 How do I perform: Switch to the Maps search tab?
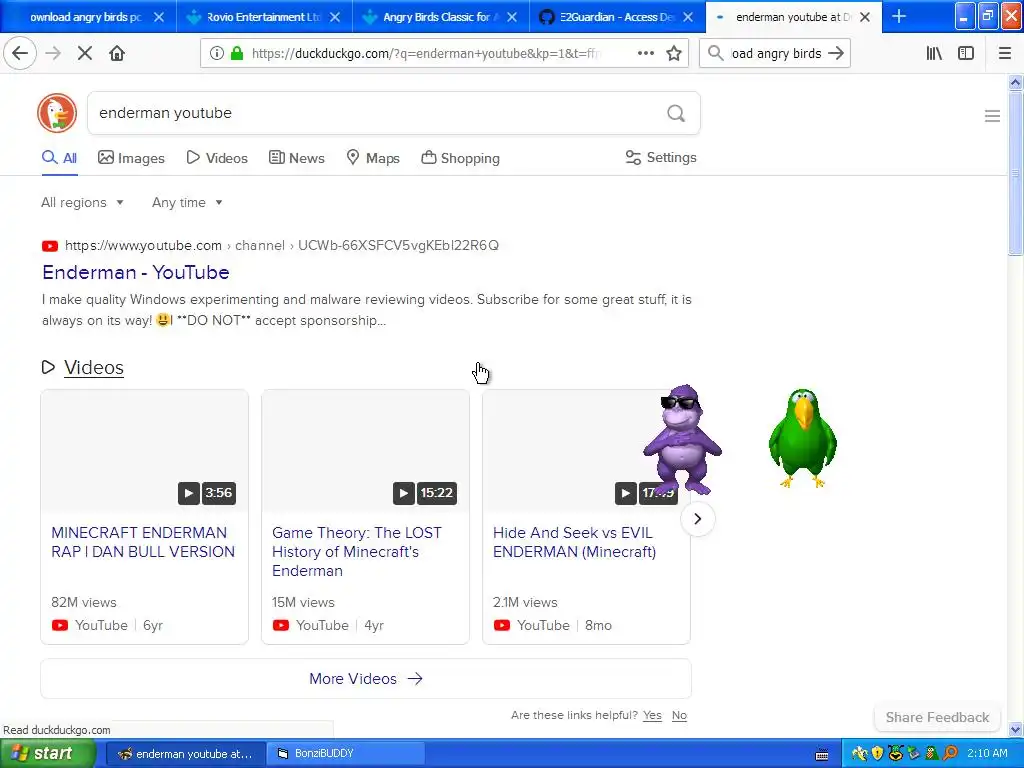tap(373, 158)
